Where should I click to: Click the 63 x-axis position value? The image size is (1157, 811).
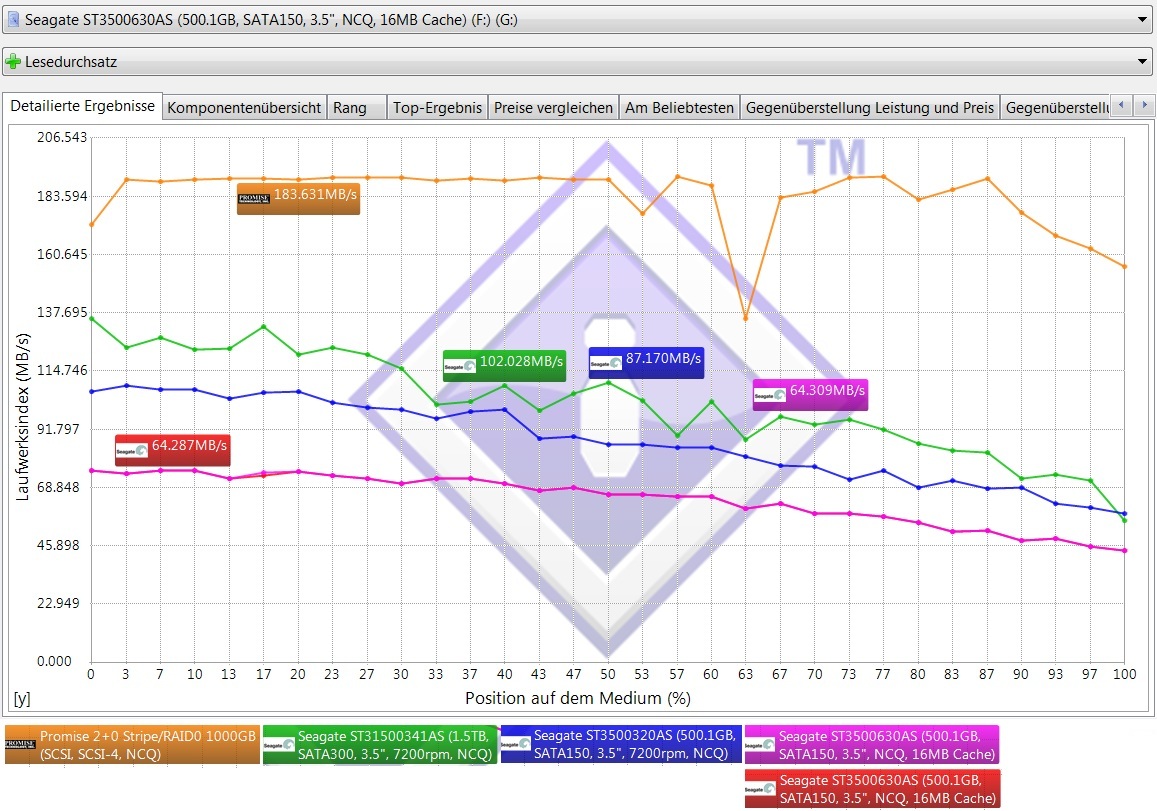pyautogui.click(x=745, y=674)
